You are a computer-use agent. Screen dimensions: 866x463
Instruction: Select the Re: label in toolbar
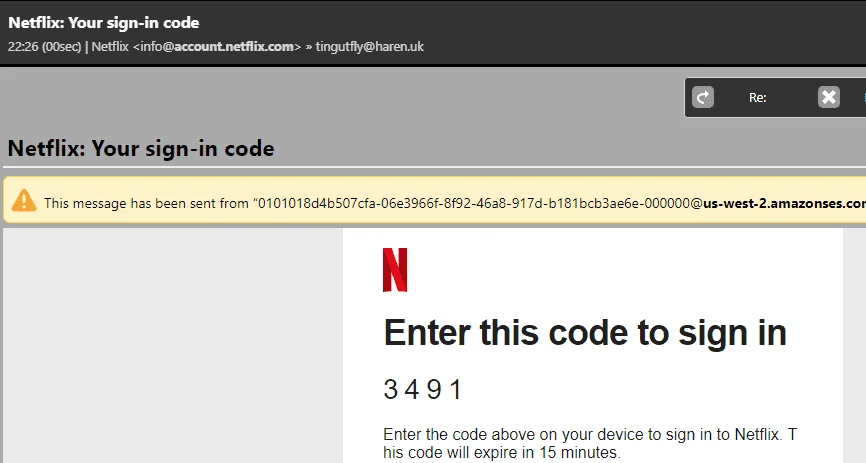click(757, 98)
